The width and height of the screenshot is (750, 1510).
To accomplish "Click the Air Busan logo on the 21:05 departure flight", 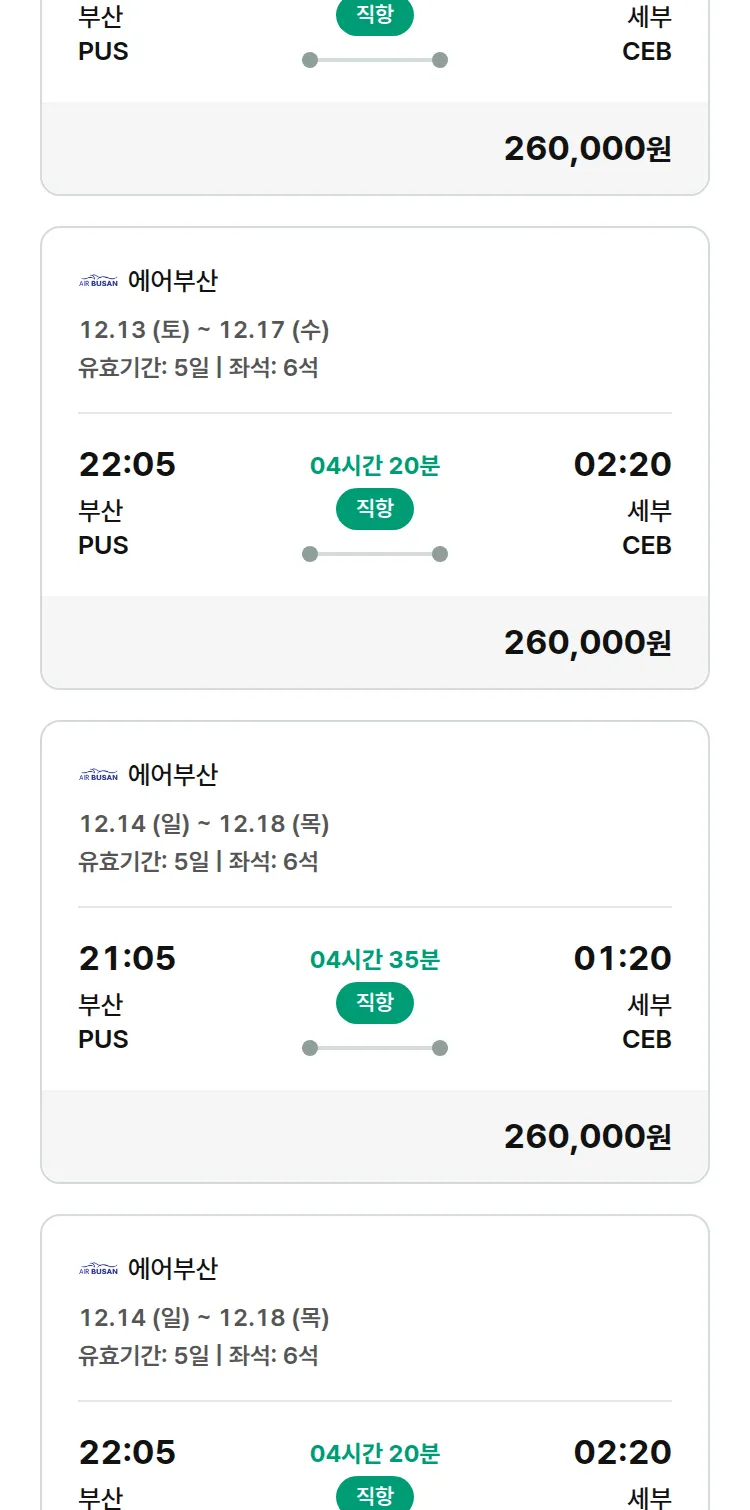I will 98,775.
